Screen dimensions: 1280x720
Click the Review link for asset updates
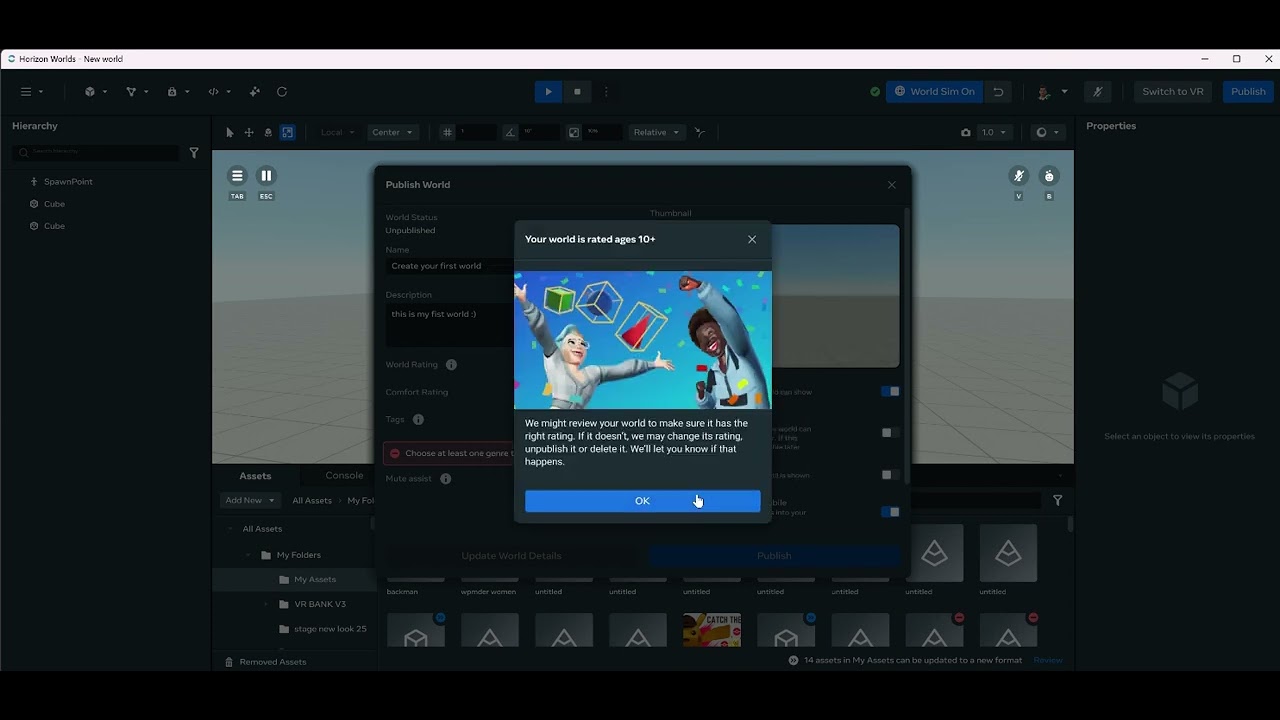point(1047,660)
